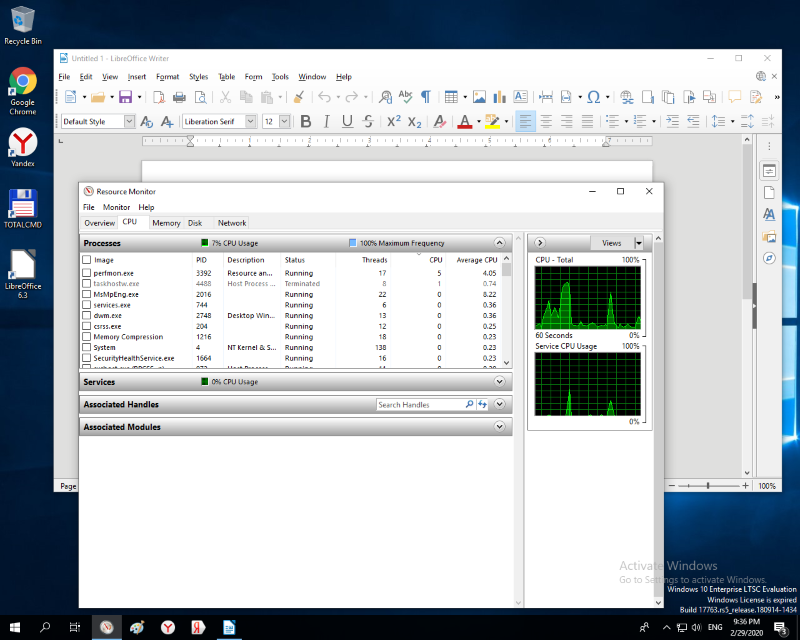800x640 pixels.
Task: Click the Justified alignment icon
Action: [587, 121]
